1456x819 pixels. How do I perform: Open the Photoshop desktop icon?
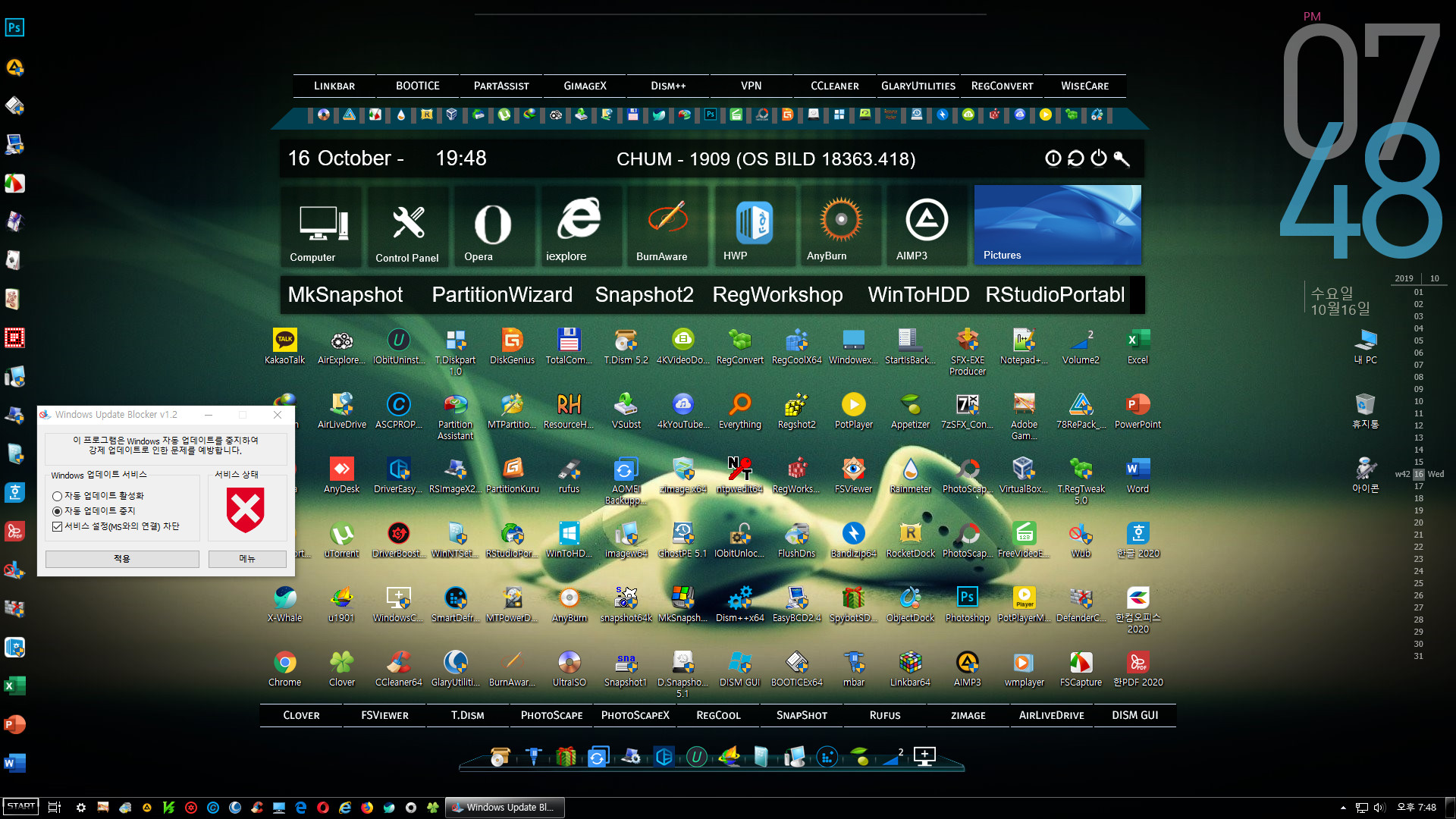967,604
